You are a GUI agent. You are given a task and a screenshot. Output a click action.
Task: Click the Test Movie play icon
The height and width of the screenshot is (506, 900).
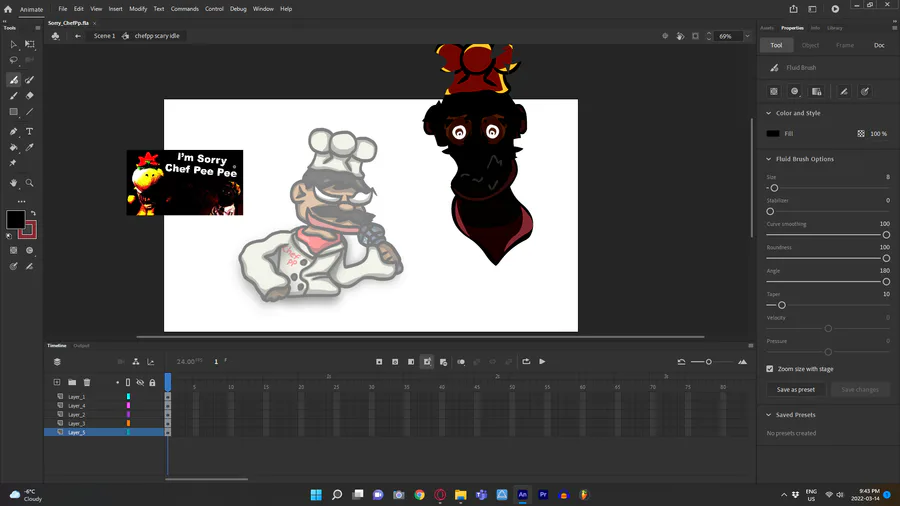pos(835,9)
